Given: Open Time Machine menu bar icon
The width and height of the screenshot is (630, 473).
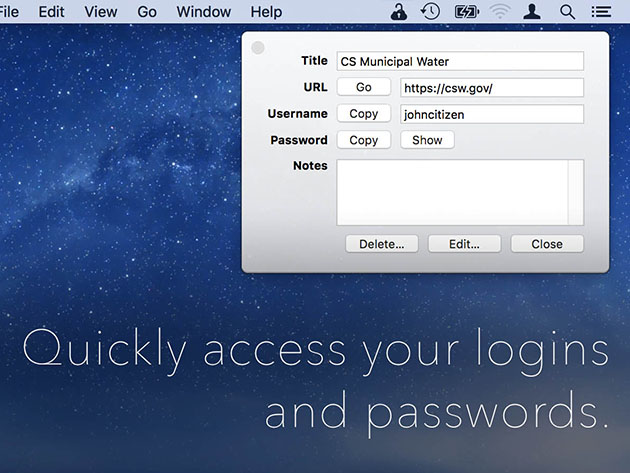Looking at the screenshot, I should 430,12.
